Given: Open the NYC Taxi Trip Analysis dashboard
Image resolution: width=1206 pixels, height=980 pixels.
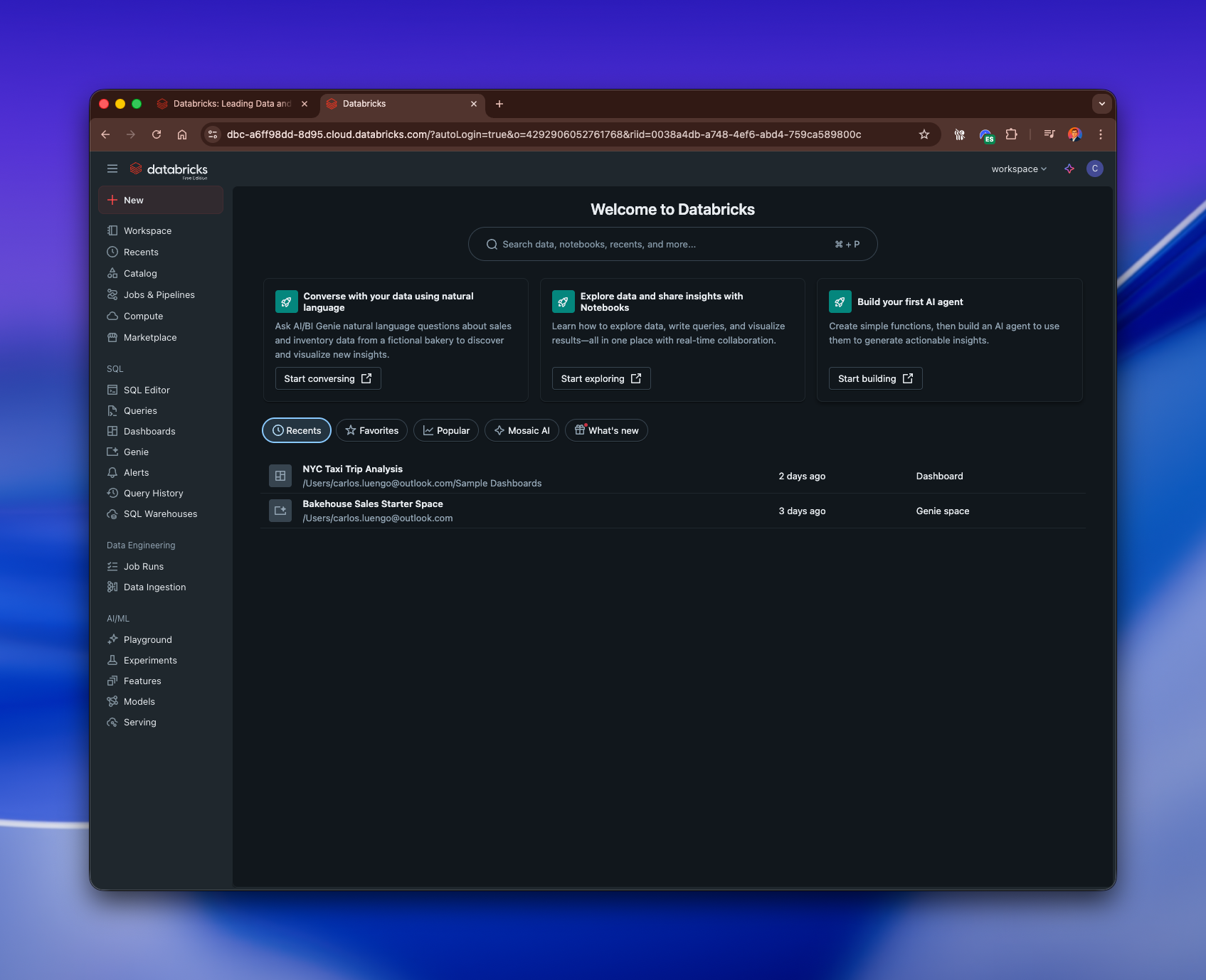Looking at the screenshot, I should (352, 469).
